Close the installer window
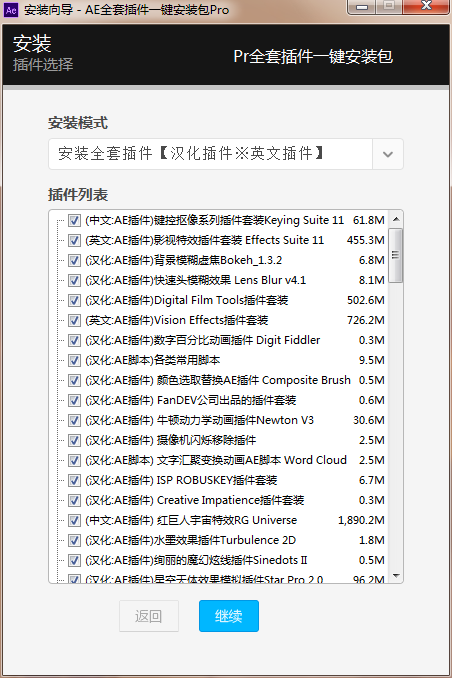The image size is (452, 678). tap(426, 6)
